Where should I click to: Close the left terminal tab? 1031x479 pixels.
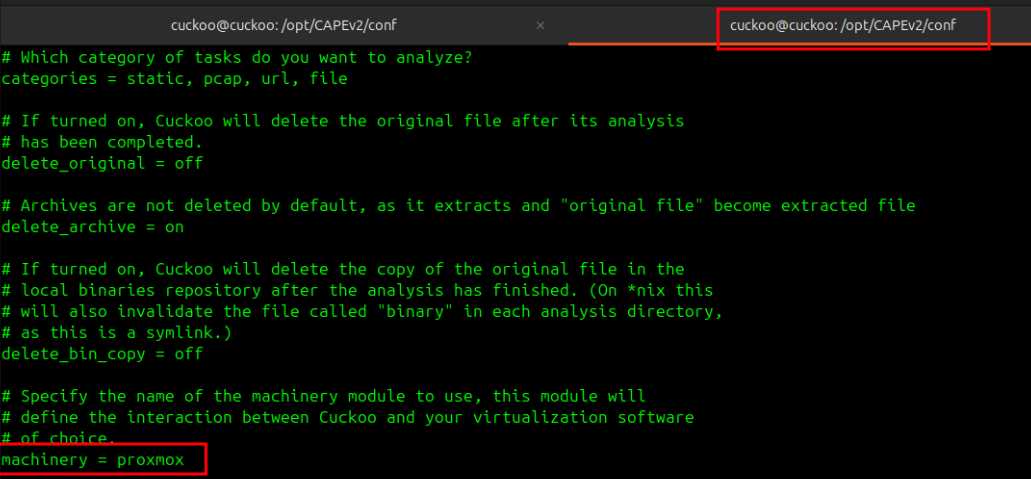[x=541, y=24]
